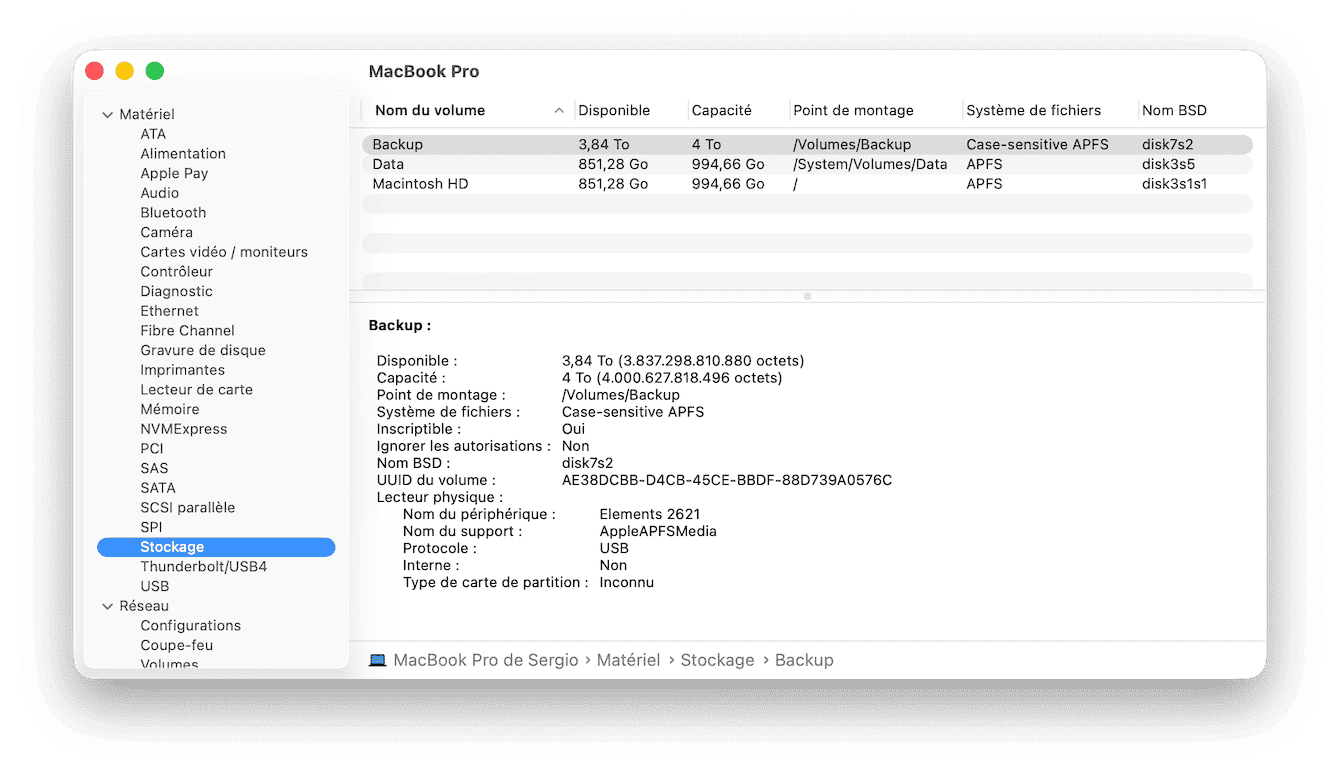1340x776 pixels.
Task: Open the USB hardware section
Action: tap(154, 585)
